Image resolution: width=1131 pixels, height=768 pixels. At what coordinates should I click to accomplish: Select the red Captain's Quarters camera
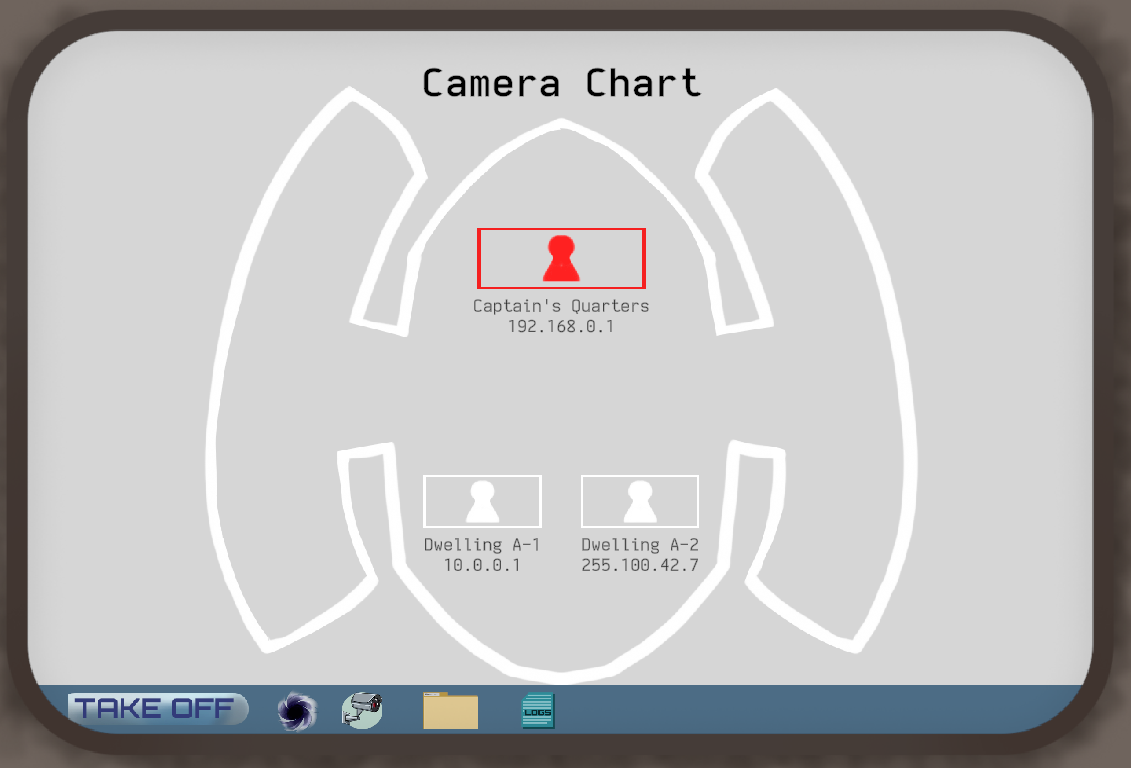coord(561,258)
